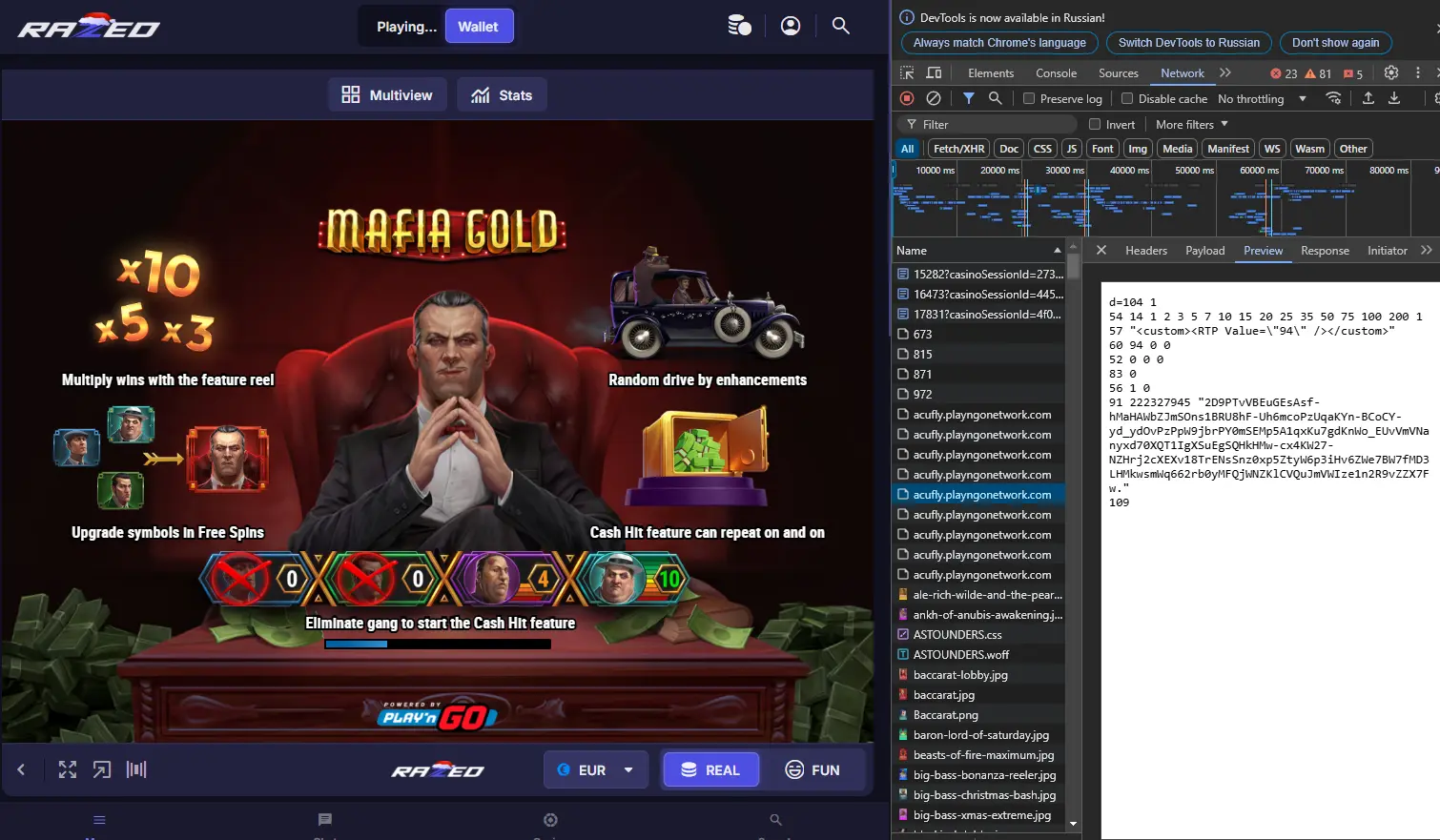Viewport: 1440px width, 840px height.
Task: Sort the list by the Name column header
Action: tap(978, 250)
